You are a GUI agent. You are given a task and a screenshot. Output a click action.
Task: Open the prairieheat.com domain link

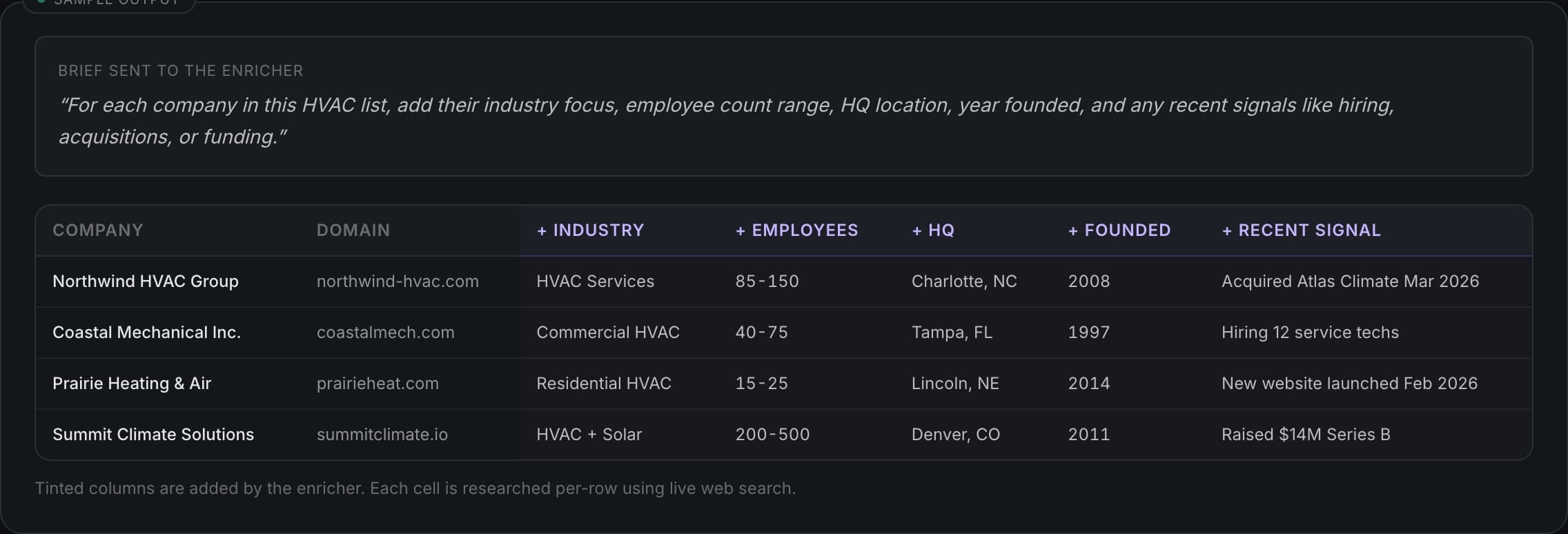click(378, 384)
